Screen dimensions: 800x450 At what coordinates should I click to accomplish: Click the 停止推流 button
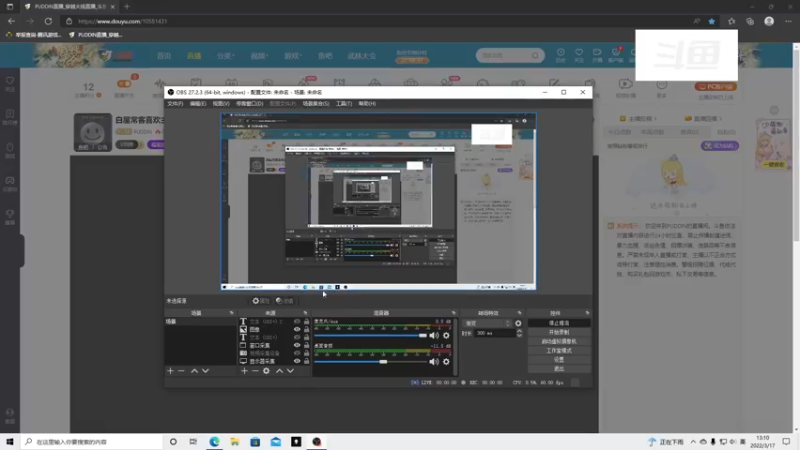(559, 323)
